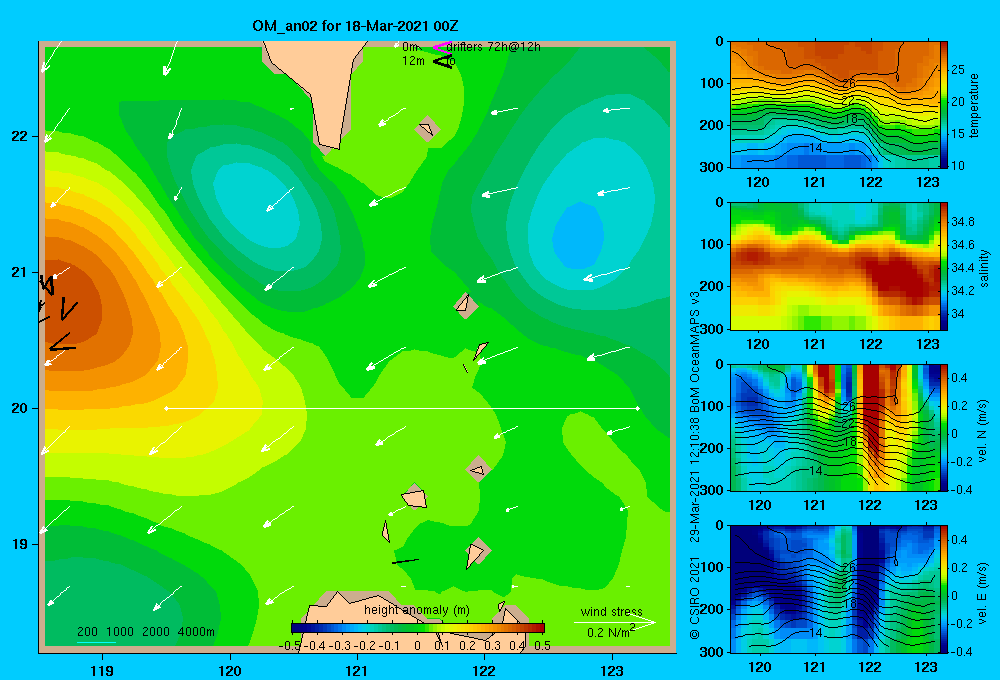Click the magenta drifter arrow legend symbol
1000x680 pixels.
coord(441,47)
